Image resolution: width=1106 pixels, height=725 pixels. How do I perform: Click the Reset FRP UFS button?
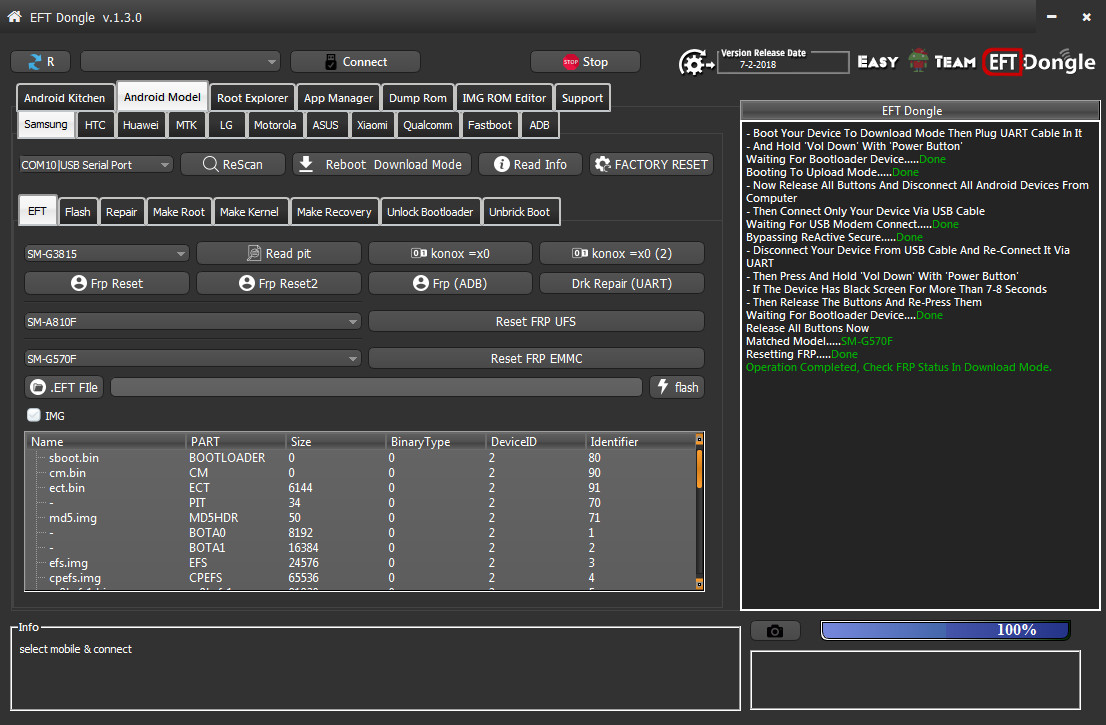(x=536, y=322)
